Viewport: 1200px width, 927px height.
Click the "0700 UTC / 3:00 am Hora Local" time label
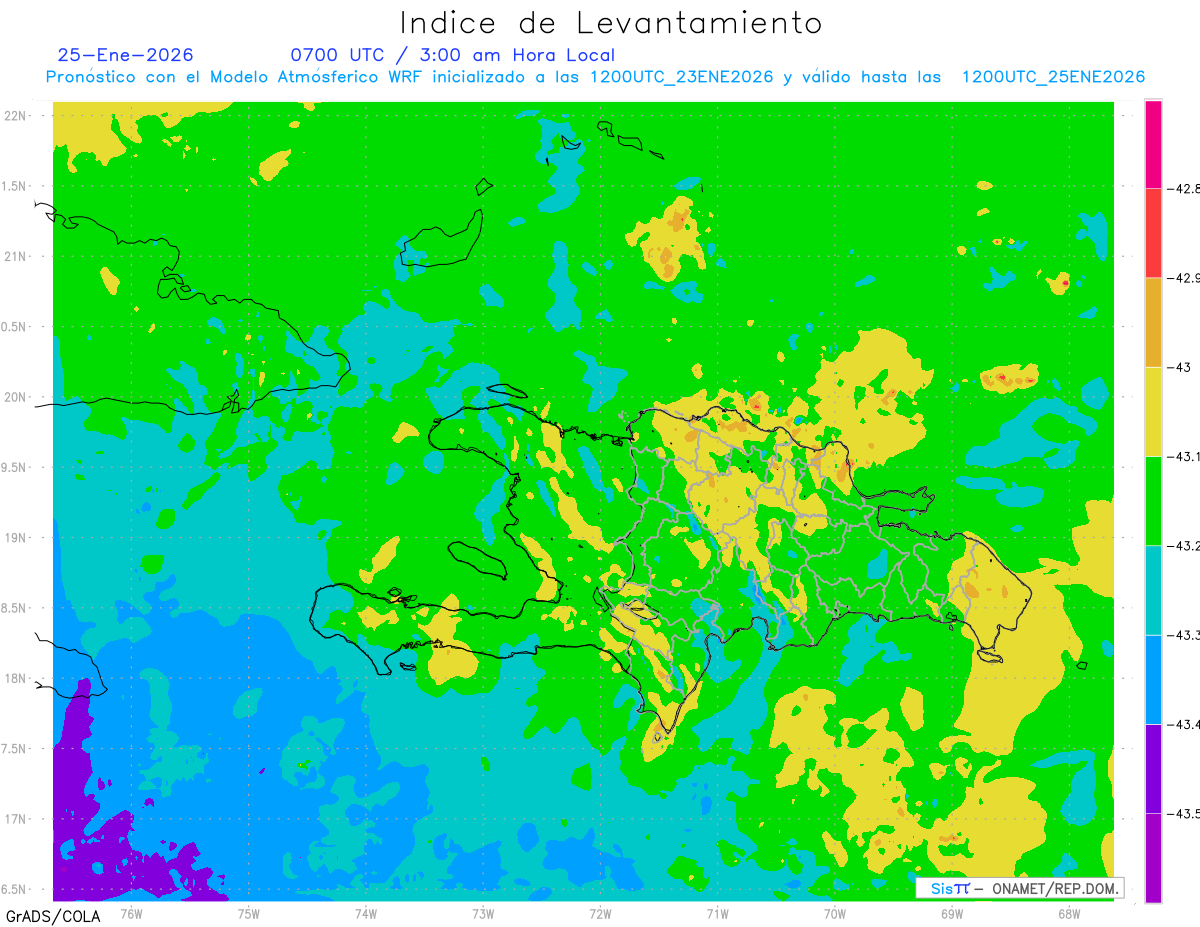[452, 55]
